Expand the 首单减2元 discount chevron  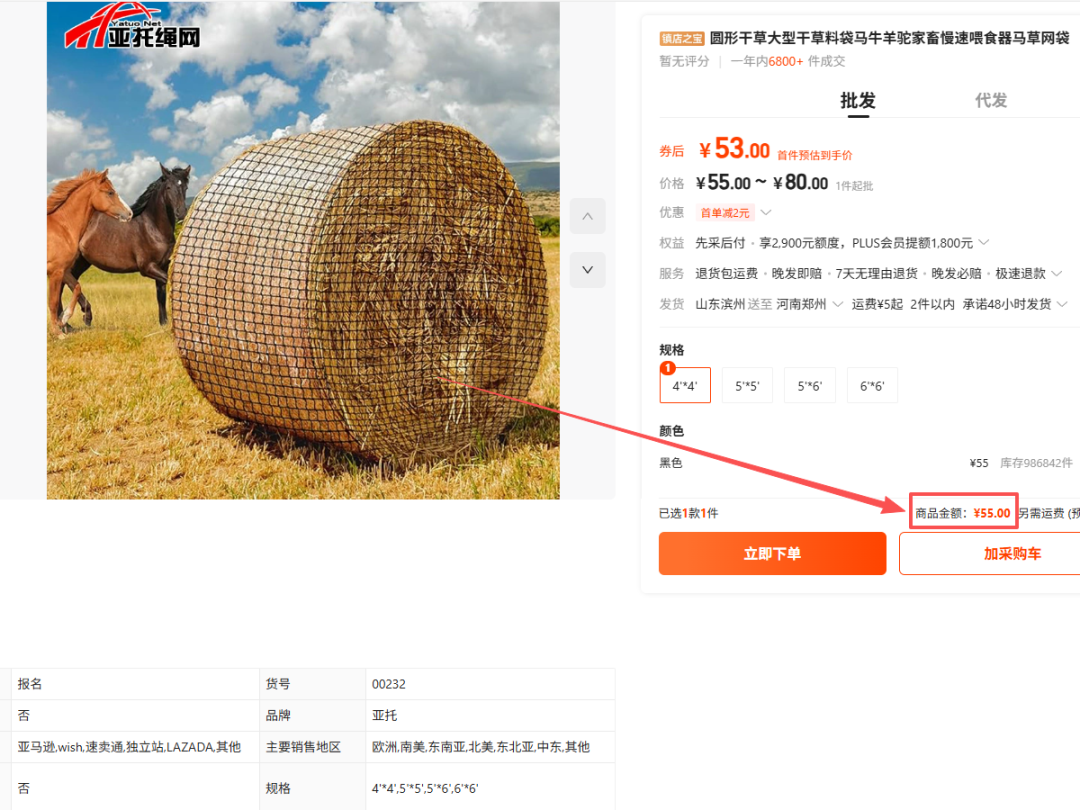tap(766, 212)
